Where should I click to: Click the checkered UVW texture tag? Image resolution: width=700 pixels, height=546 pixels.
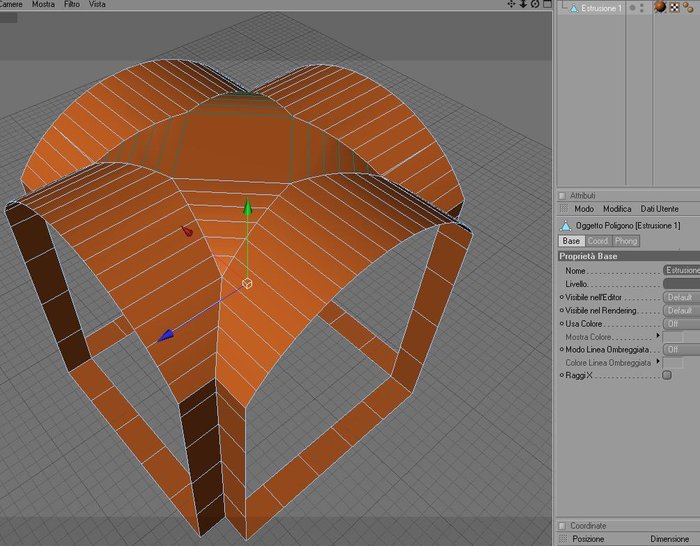tap(674, 8)
